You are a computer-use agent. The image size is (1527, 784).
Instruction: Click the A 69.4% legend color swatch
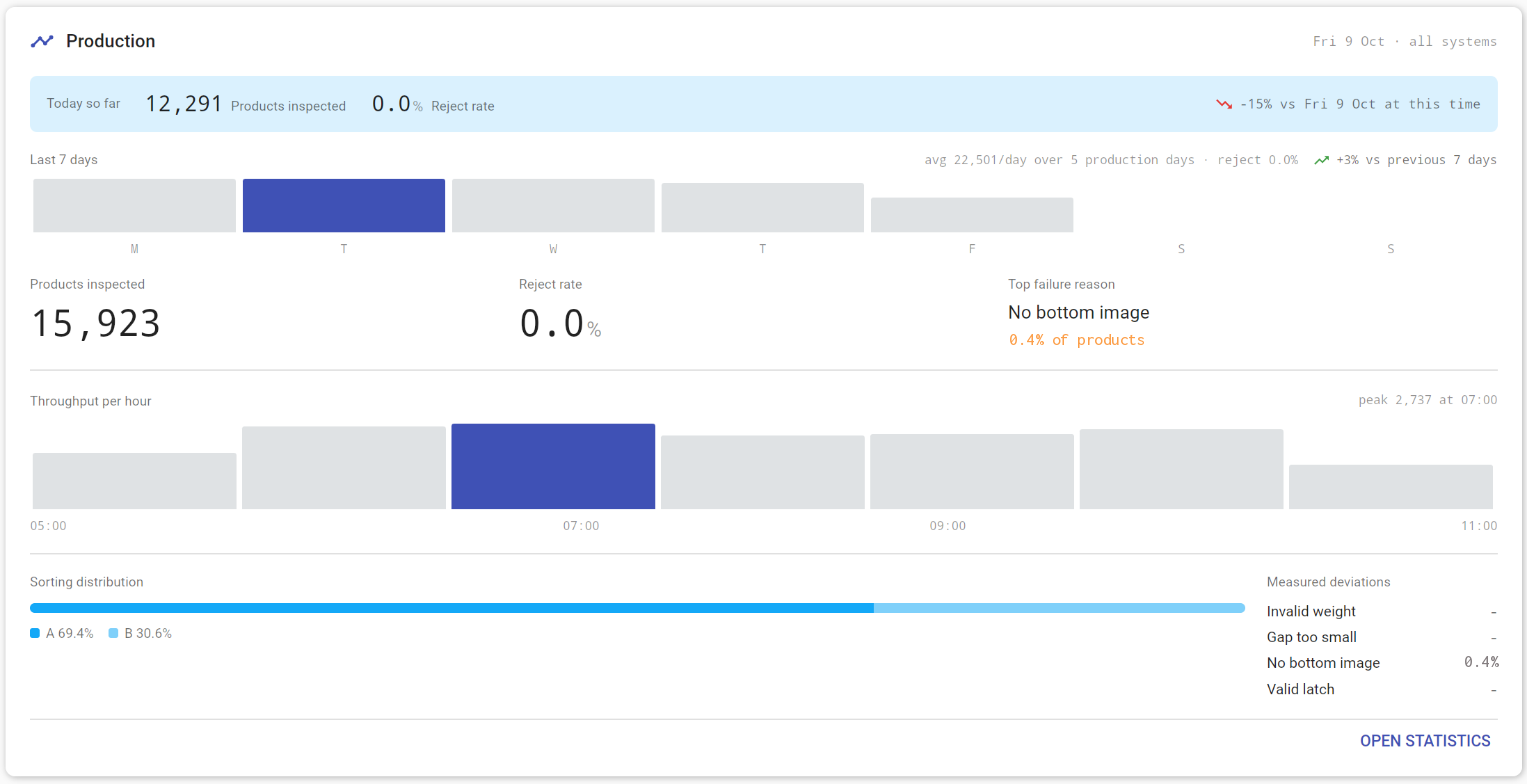click(35, 633)
